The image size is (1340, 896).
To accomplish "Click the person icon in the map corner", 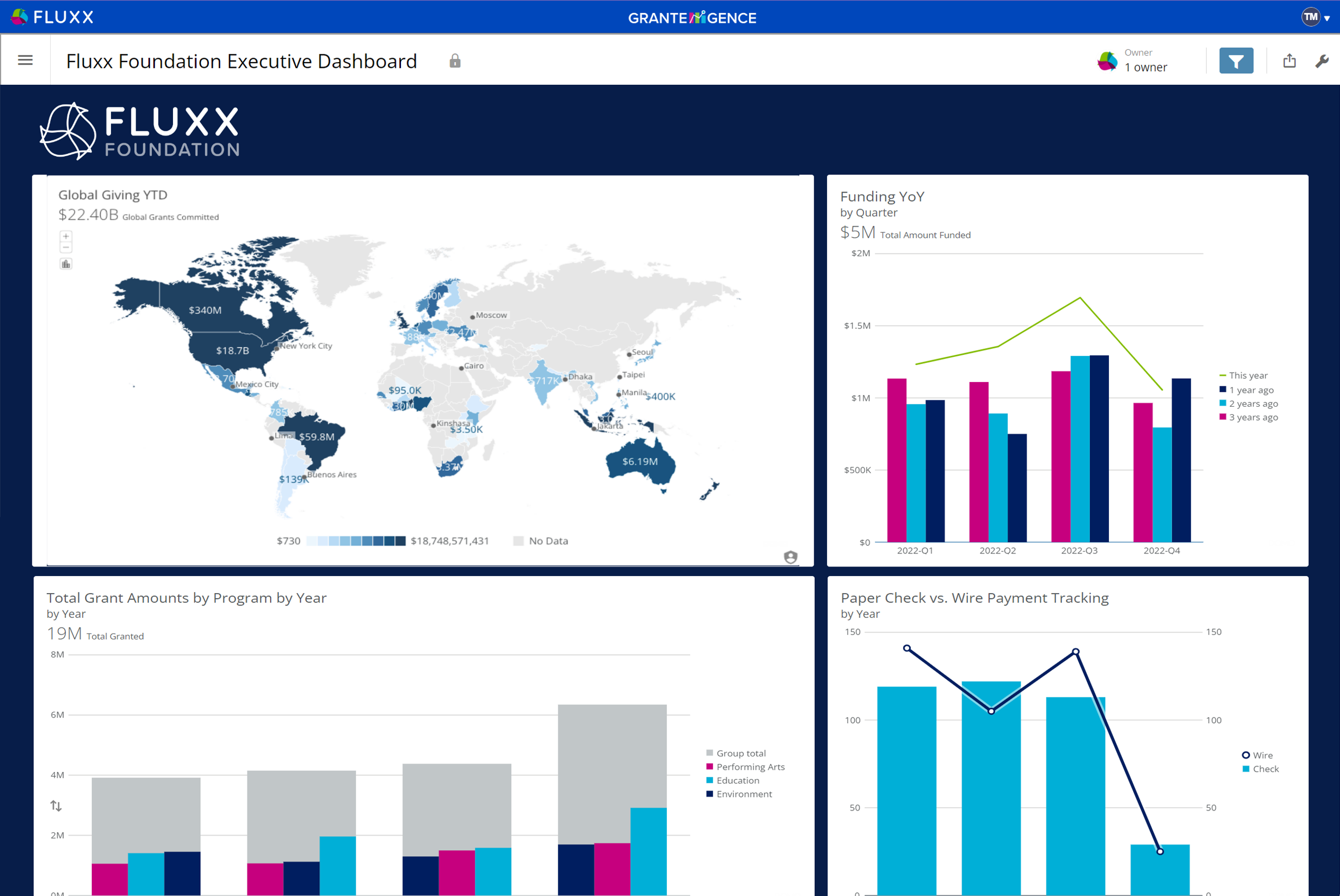I will (791, 557).
